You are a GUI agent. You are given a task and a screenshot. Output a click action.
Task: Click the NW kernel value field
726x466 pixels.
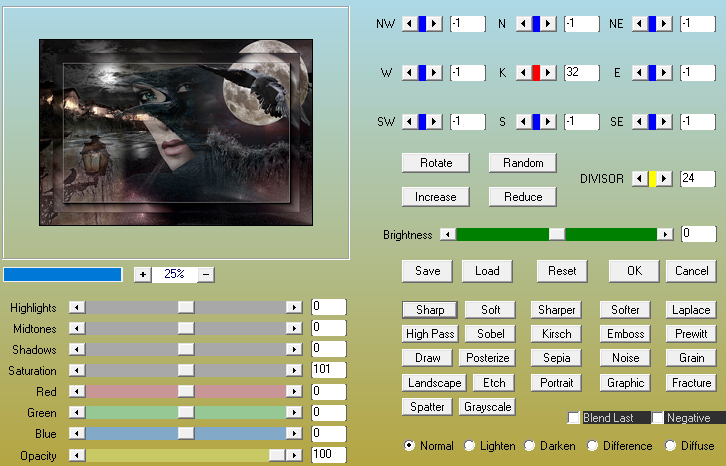[x=468, y=24]
